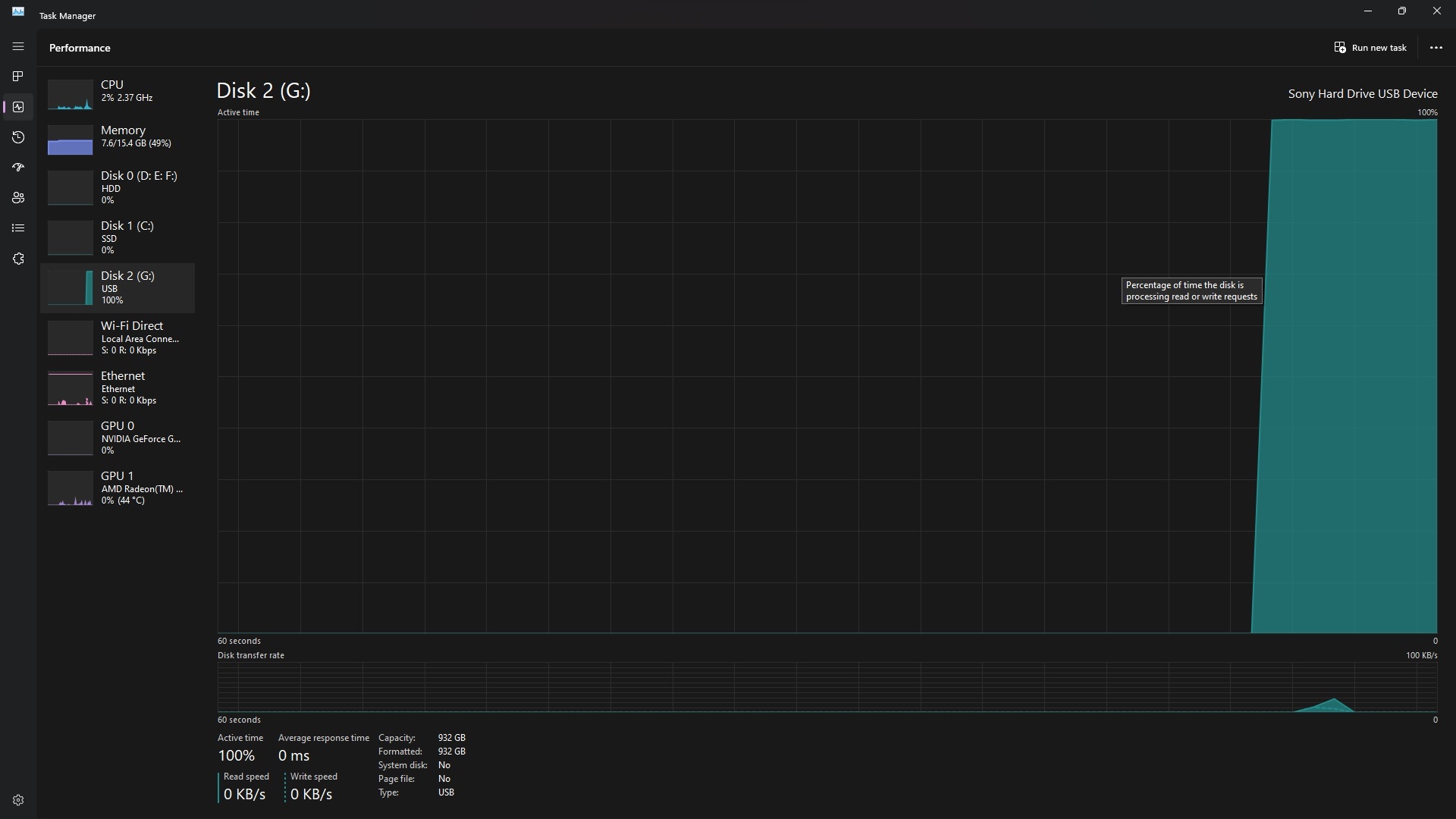The width and height of the screenshot is (1456, 819).
Task: Open the hamburger navigation menu
Action: [18, 47]
